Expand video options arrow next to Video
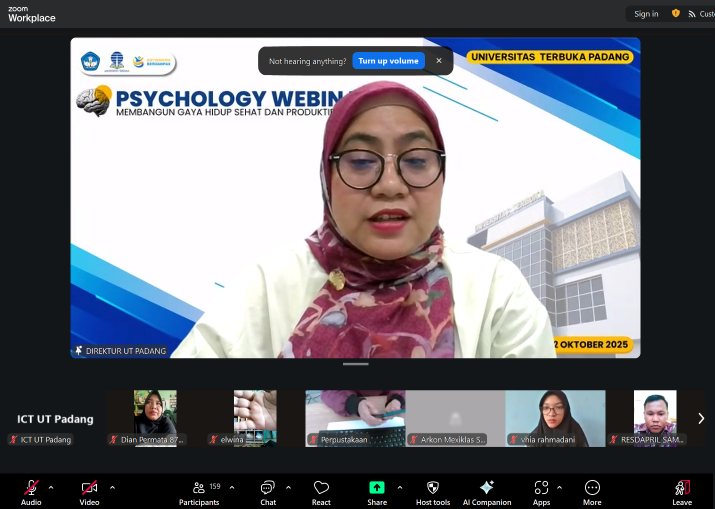Viewport: 715px width, 509px height. [112, 487]
